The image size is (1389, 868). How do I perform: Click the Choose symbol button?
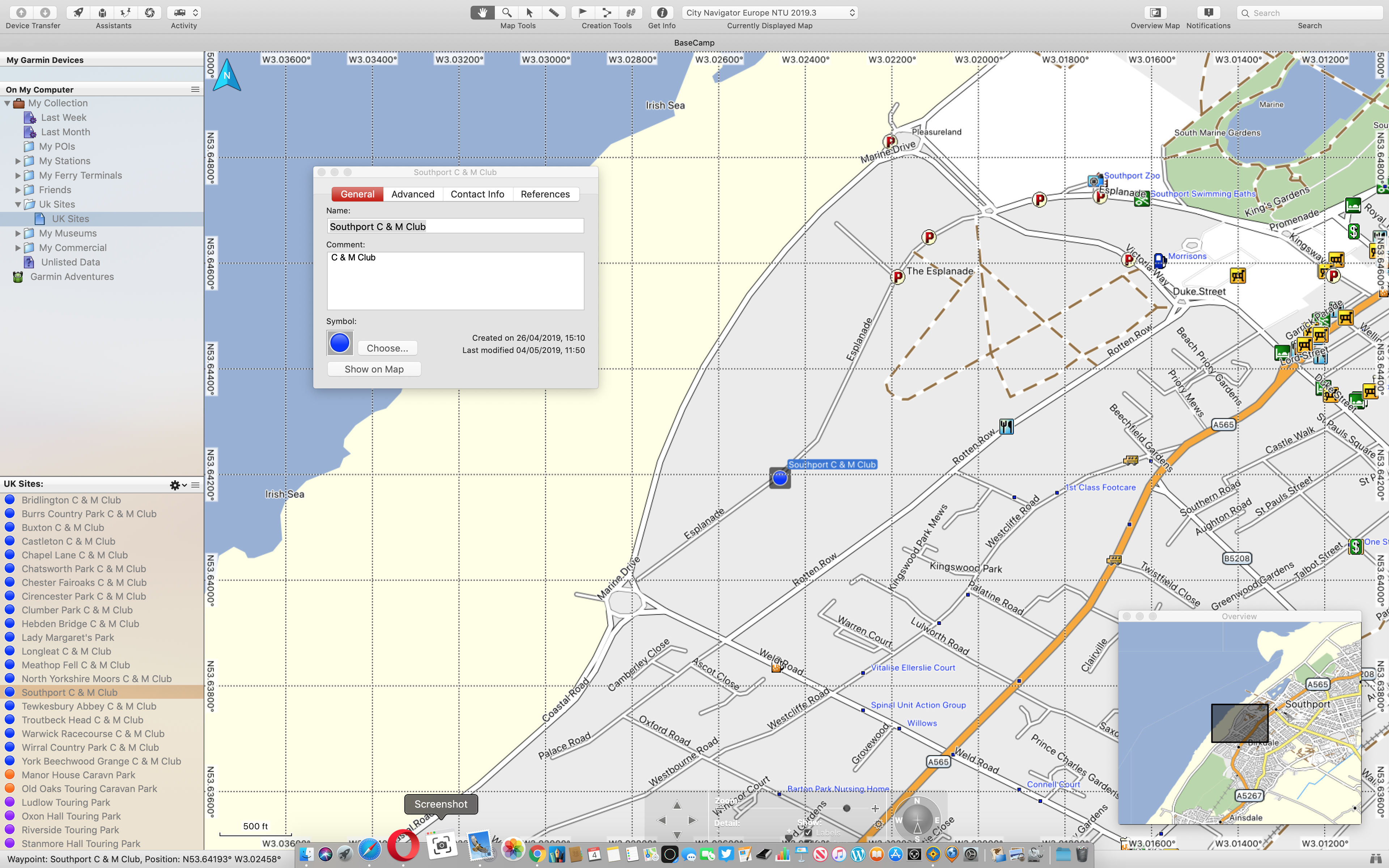point(387,348)
